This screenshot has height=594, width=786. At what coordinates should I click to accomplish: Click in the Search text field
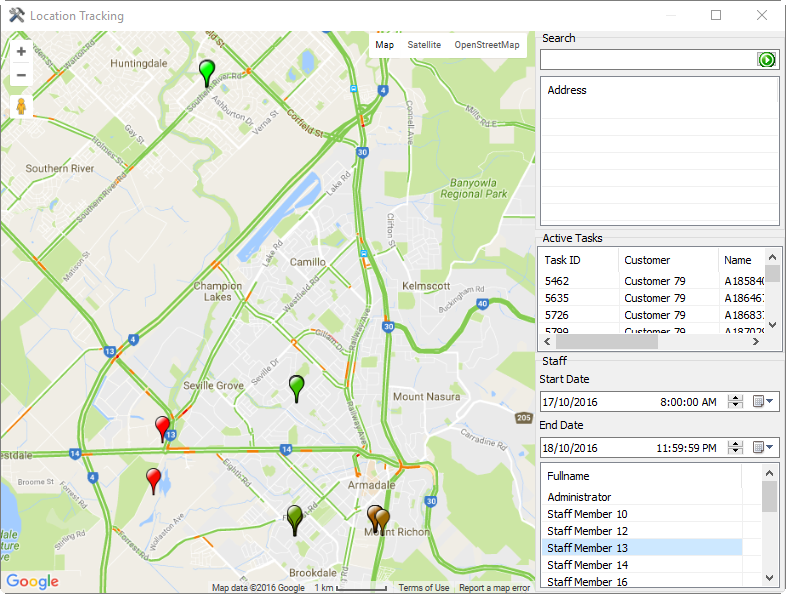click(x=648, y=60)
